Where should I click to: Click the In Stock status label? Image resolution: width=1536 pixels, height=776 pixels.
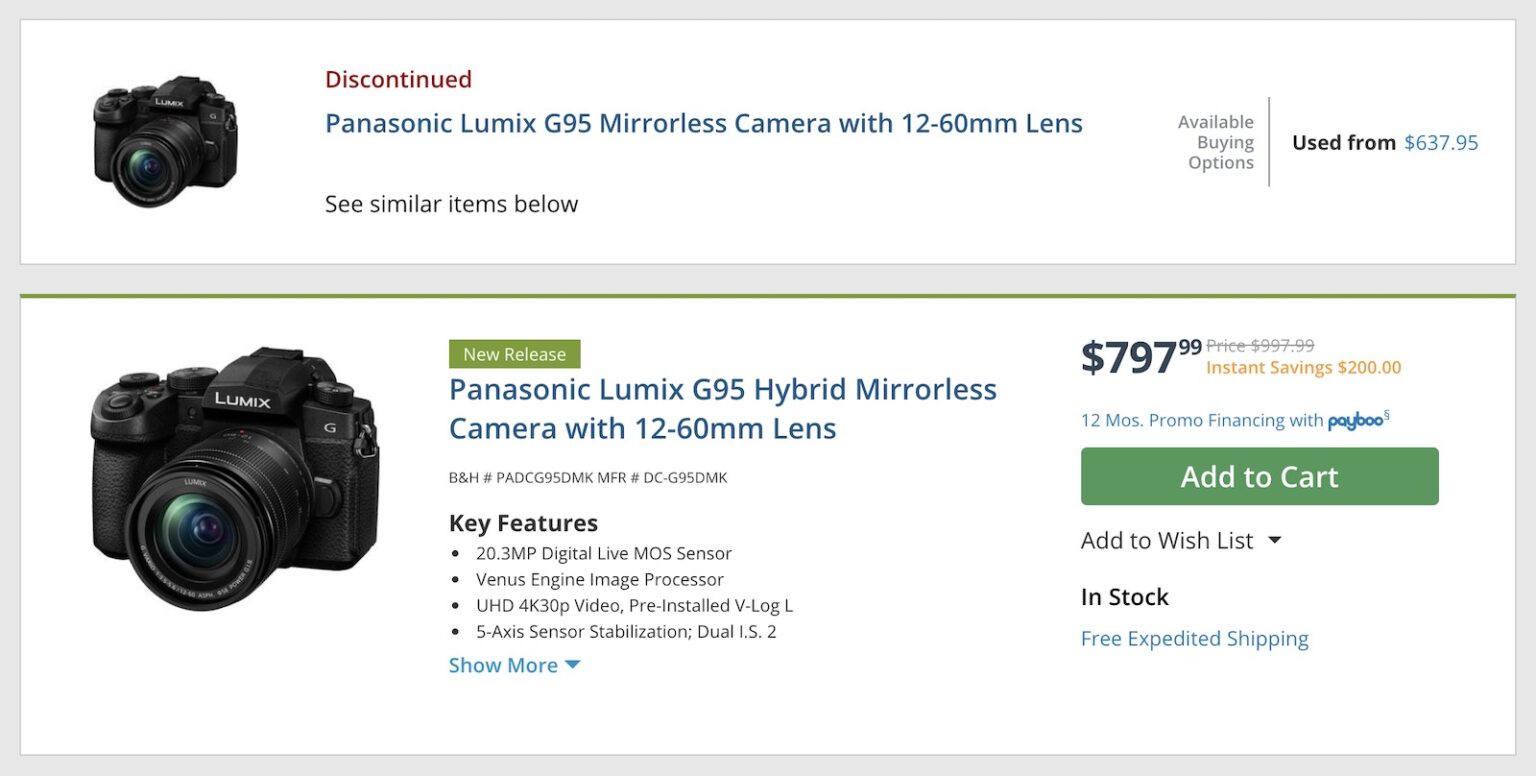tap(1124, 597)
